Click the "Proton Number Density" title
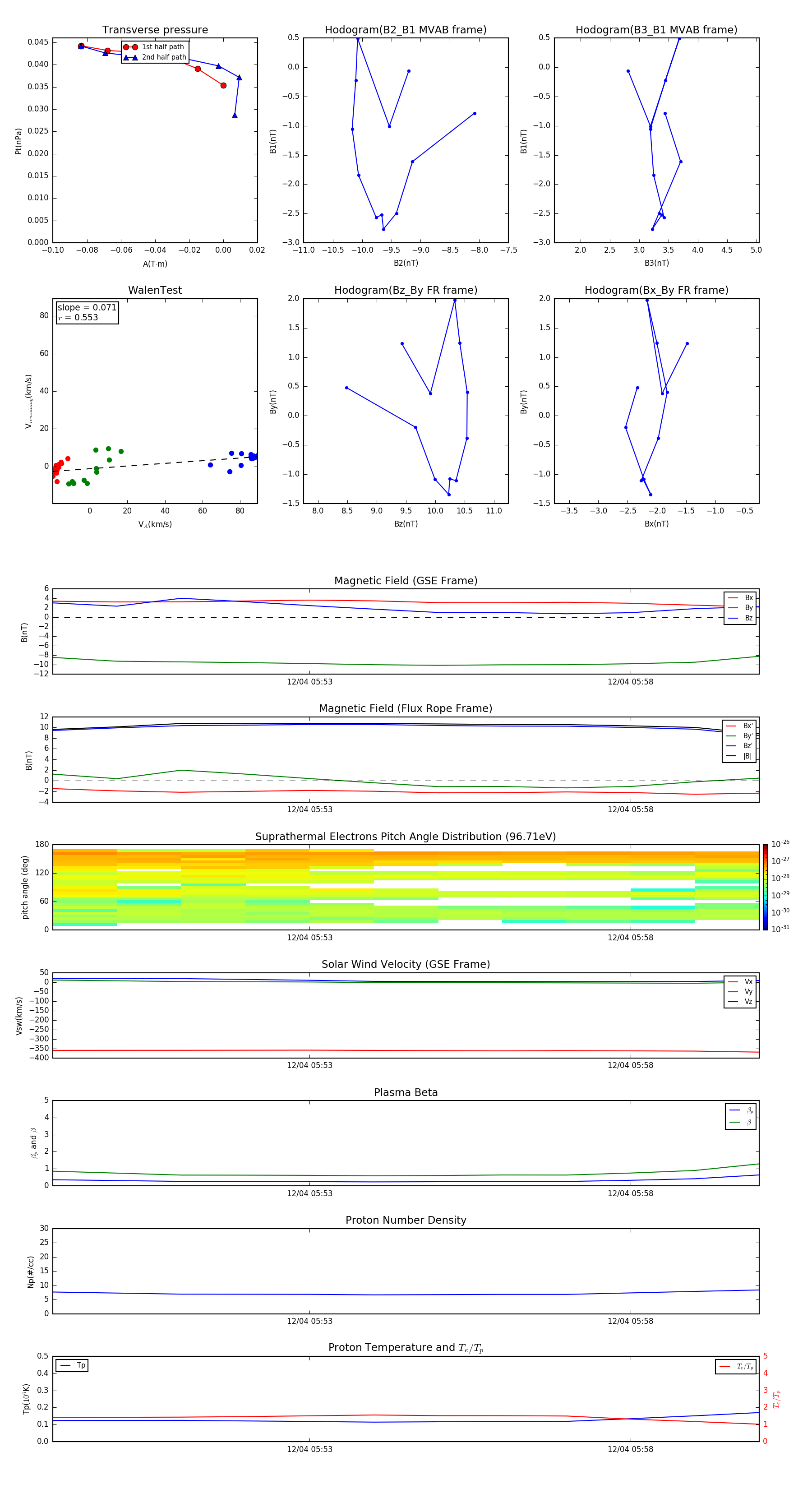Image resolution: width=812 pixels, height=1489 pixels. [x=406, y=1220]
